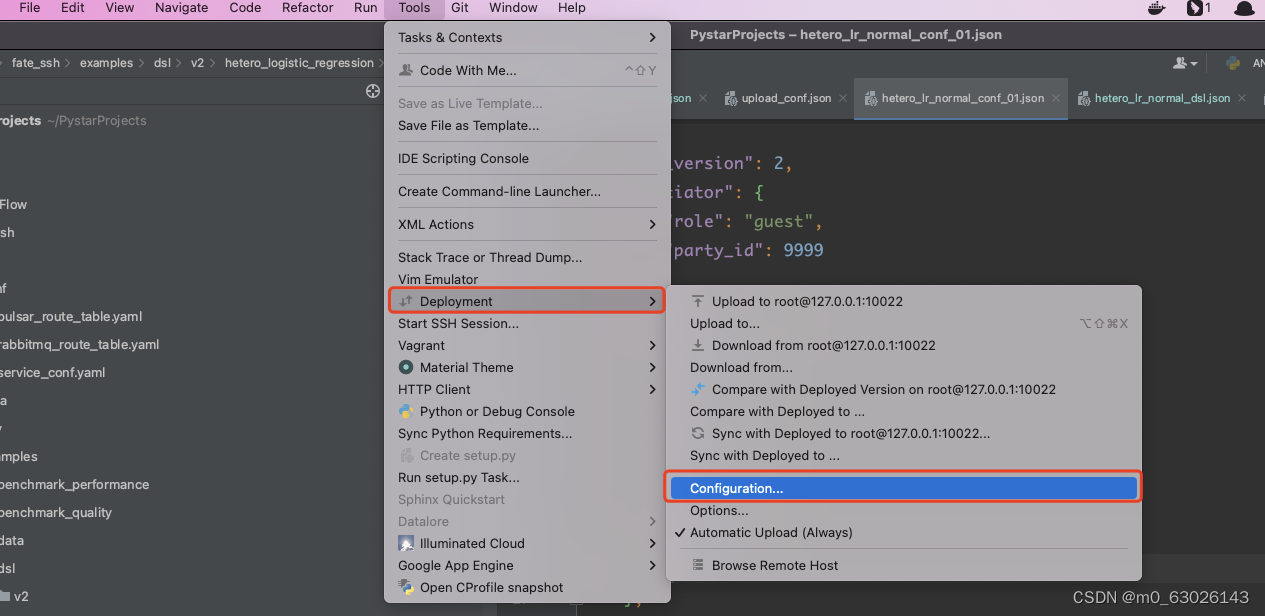Toggle Automatic Upload (Always) checkmark item

(904, 532)
